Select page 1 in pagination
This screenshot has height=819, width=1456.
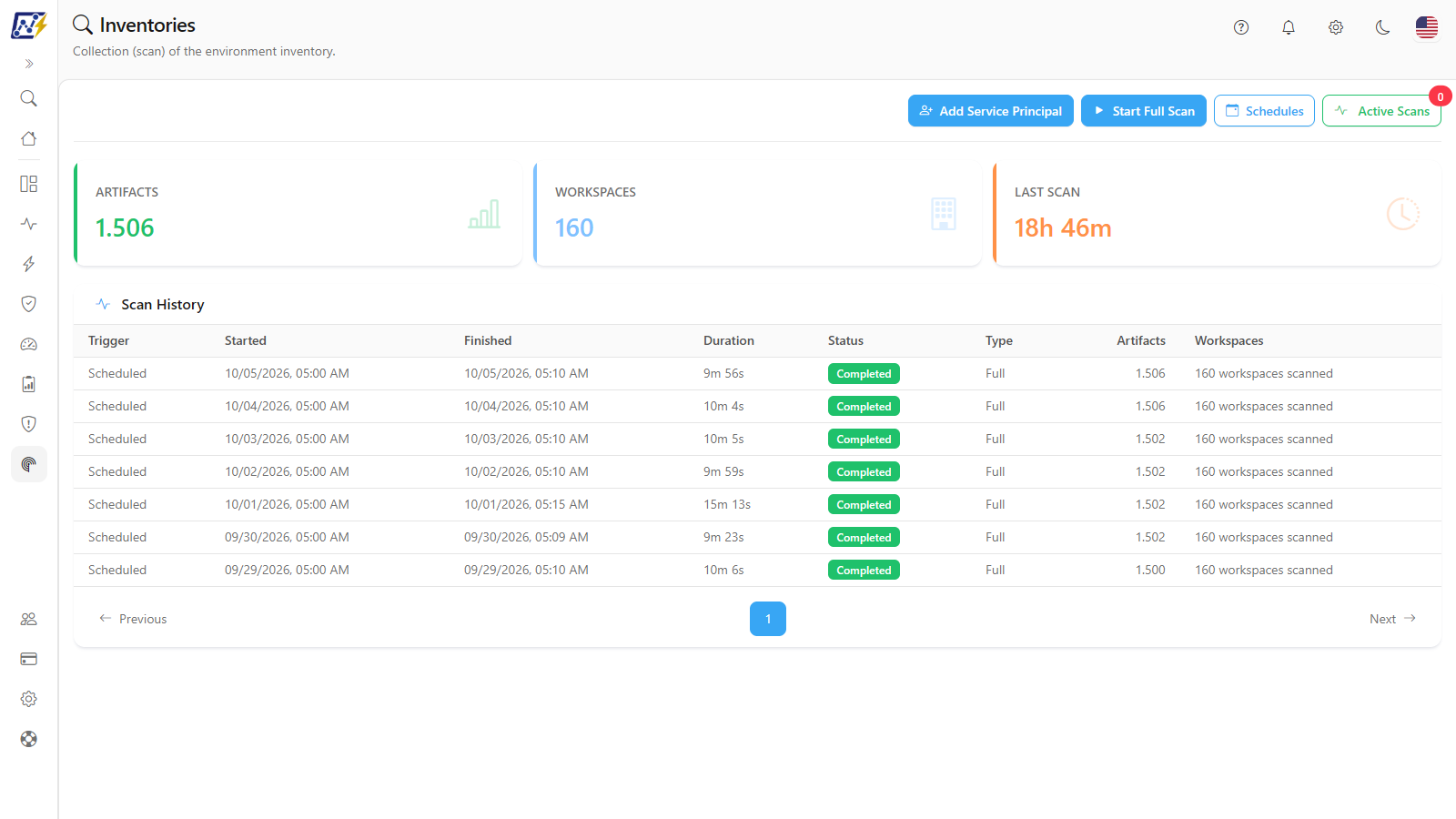[768, 619]
